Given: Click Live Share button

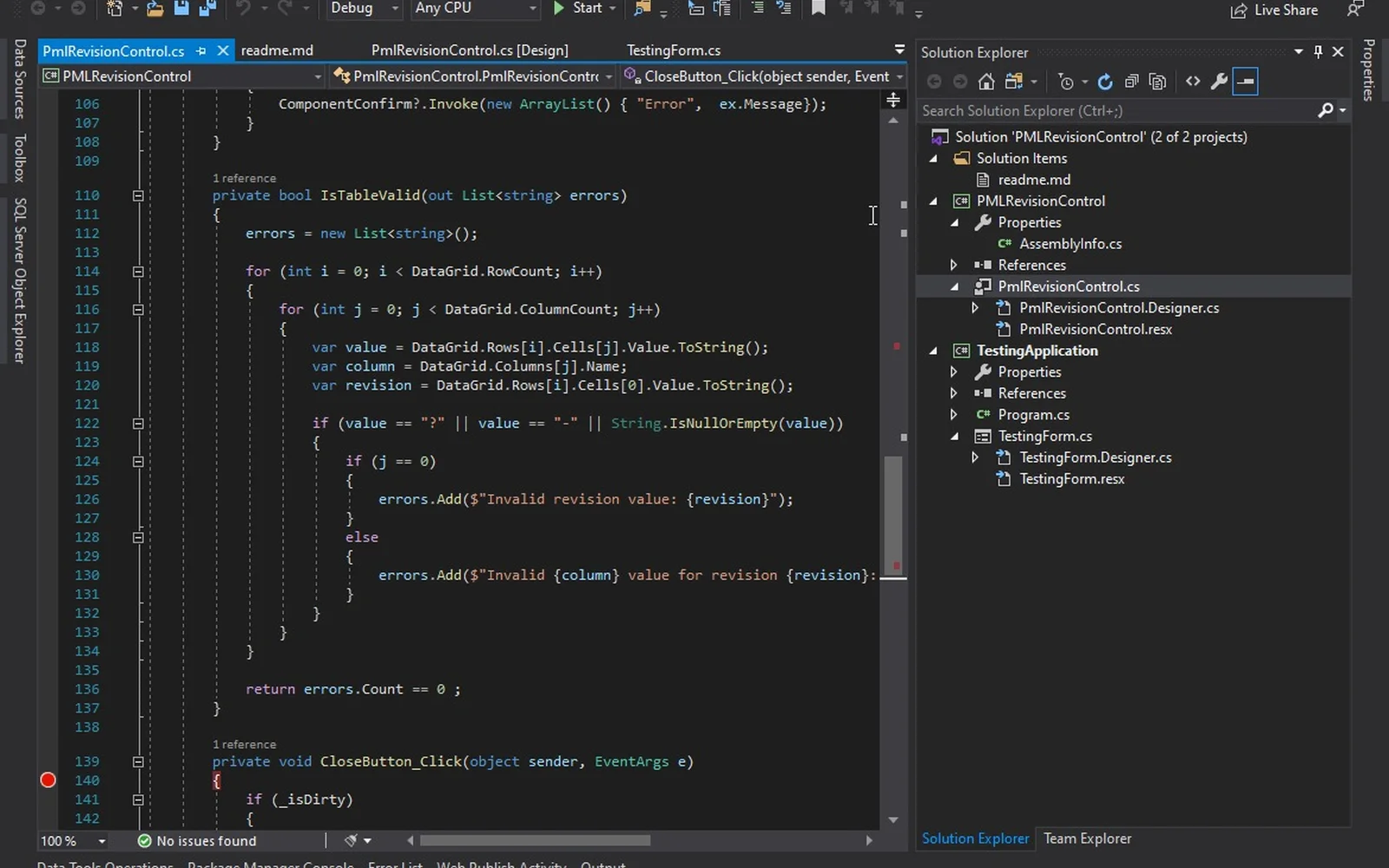Looking at the screenshot, I should (1274, 10).
